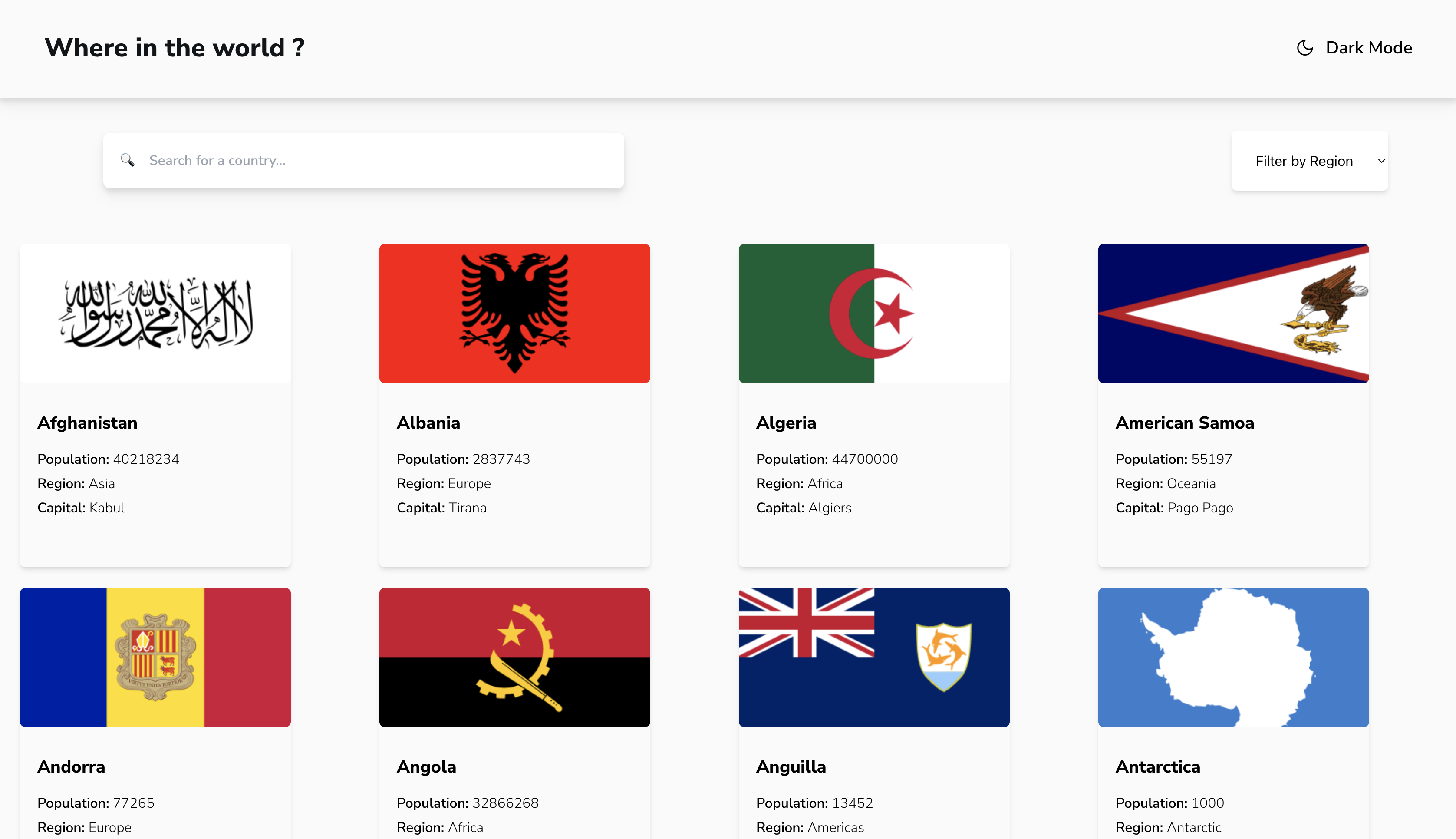Click the moon icon for dark mode
Screen dimensions: 1456x839
click(1304, 48)
